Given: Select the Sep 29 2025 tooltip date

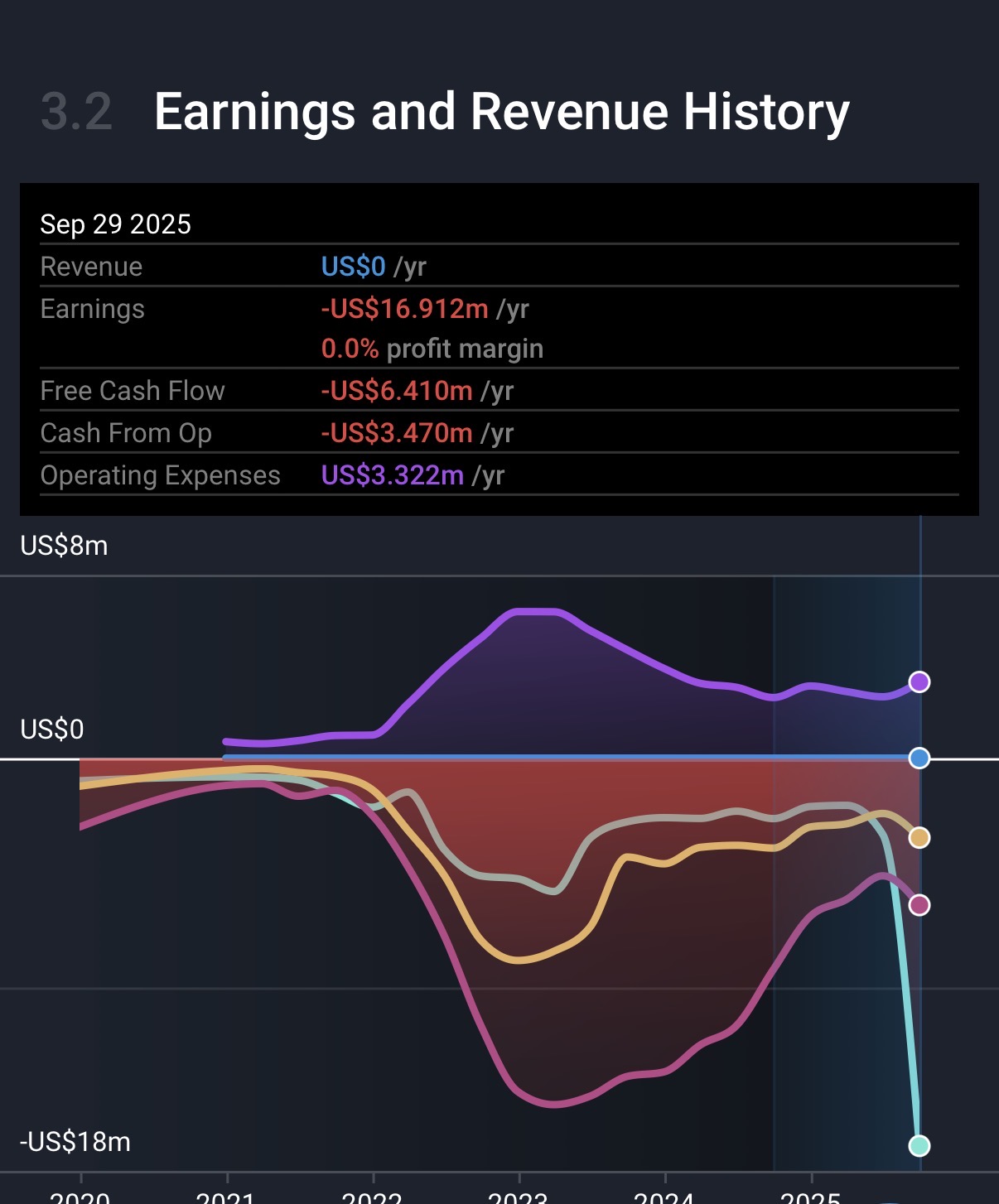Looking at the screenshot, I should coord(115,224).
